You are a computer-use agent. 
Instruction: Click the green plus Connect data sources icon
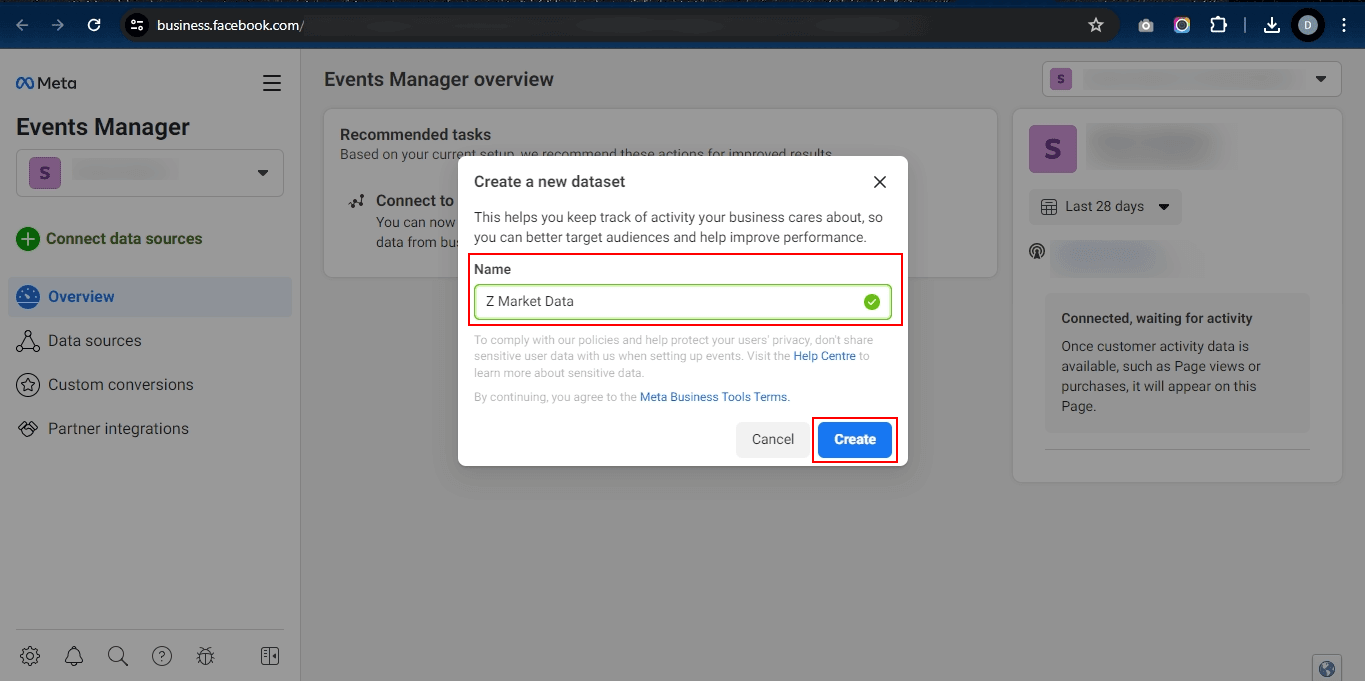(x=29, y=239)
